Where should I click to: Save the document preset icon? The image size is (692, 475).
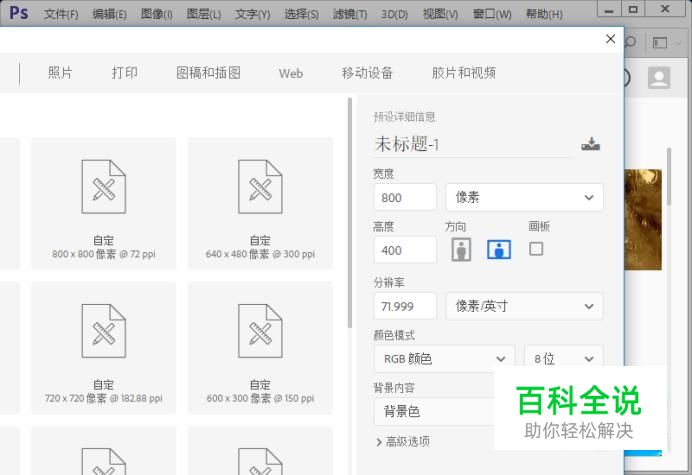(590, 144)
